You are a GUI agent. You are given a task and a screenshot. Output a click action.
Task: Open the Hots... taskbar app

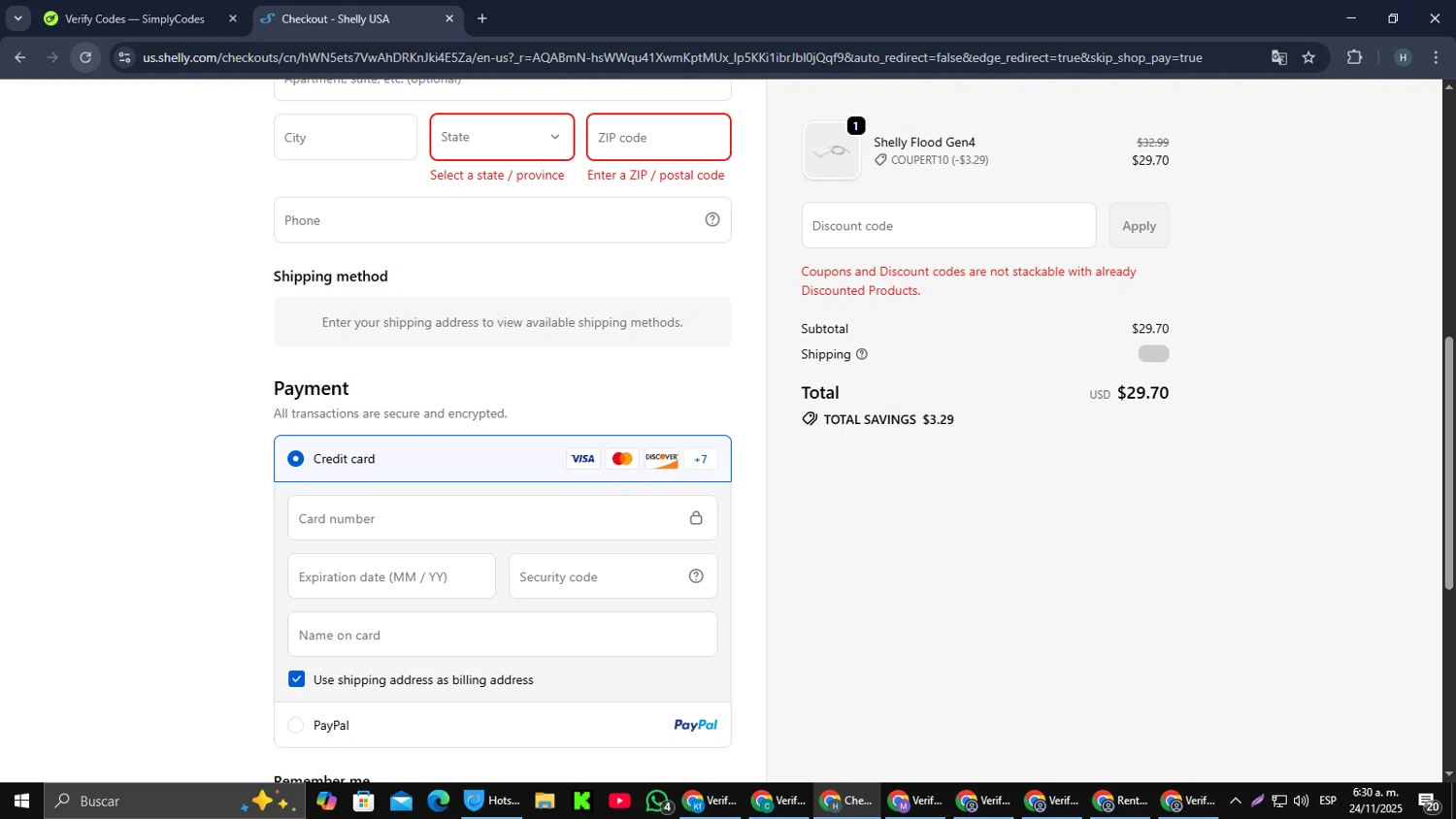(x=492, y=801)
